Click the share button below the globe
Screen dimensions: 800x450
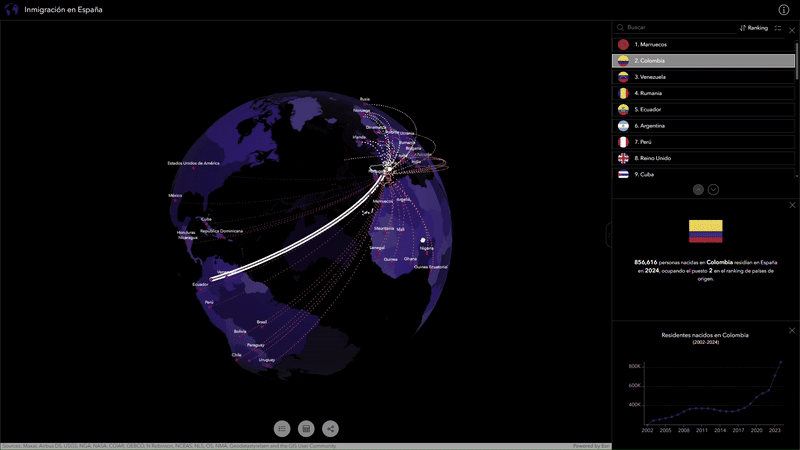pos(331,429)
